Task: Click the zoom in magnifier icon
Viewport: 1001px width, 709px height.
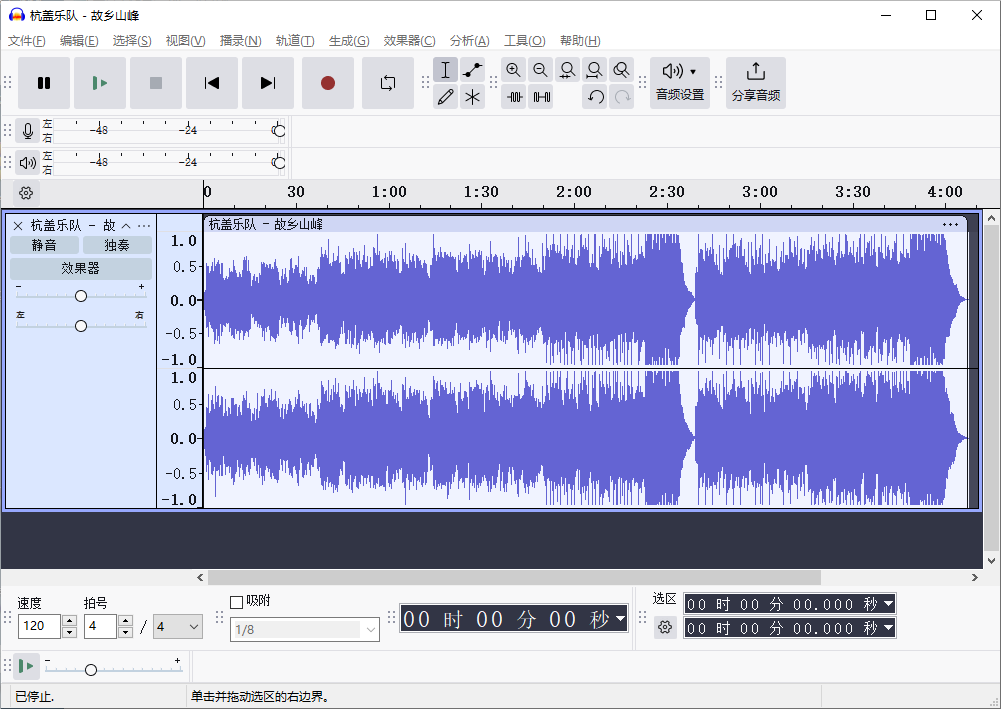Action: click(514, 70)
